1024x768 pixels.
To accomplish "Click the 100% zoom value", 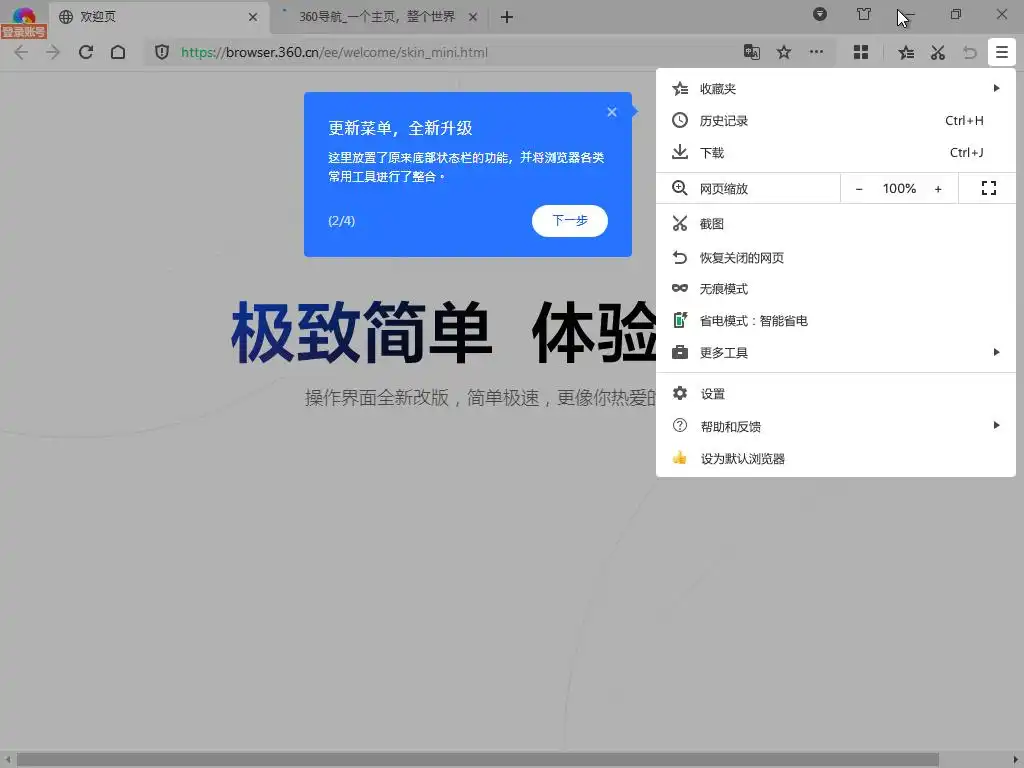I will pyautogui.click(x=899, y=189).
